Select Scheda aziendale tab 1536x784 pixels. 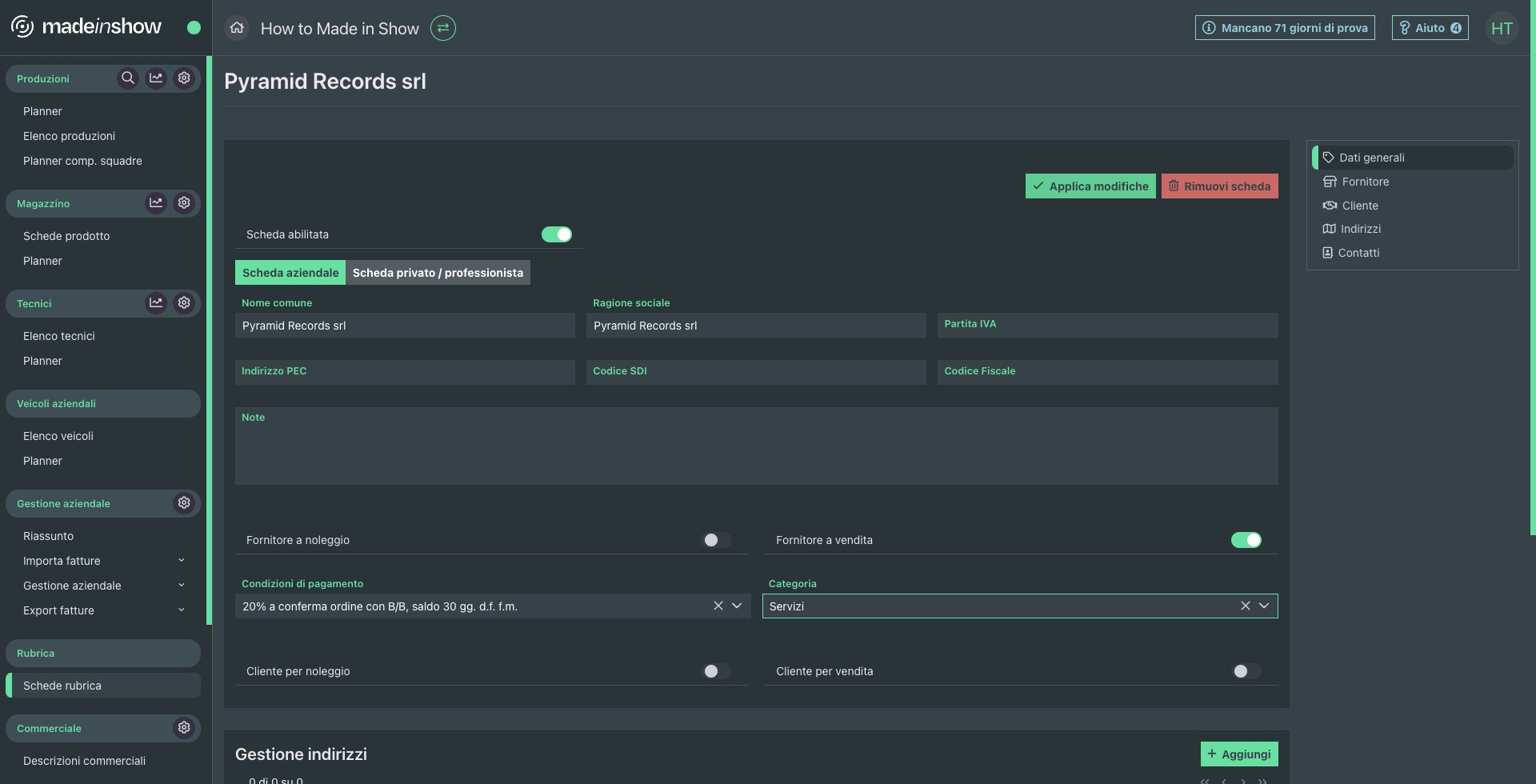(x=290, y=273)
